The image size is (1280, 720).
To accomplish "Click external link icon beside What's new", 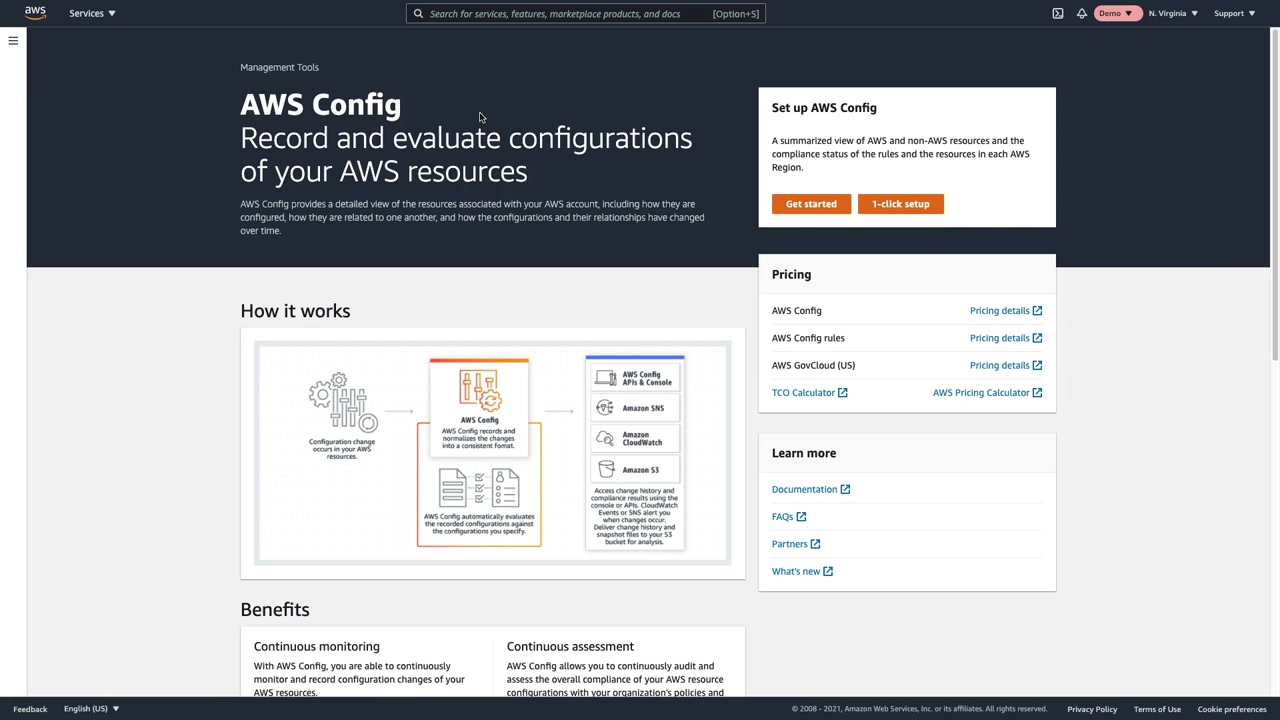I will pos(828,572).
